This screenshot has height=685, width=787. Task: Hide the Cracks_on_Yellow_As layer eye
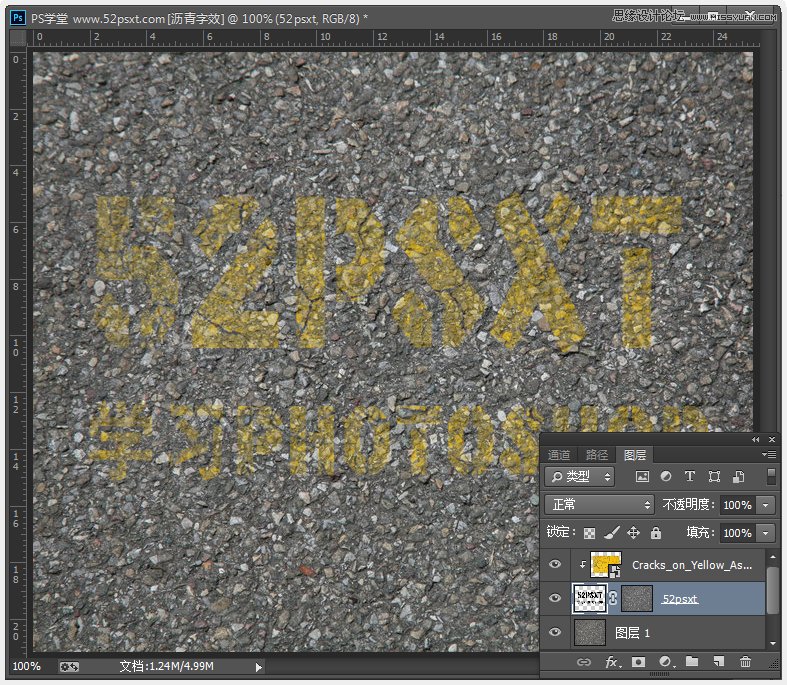(x=555, y=564)
